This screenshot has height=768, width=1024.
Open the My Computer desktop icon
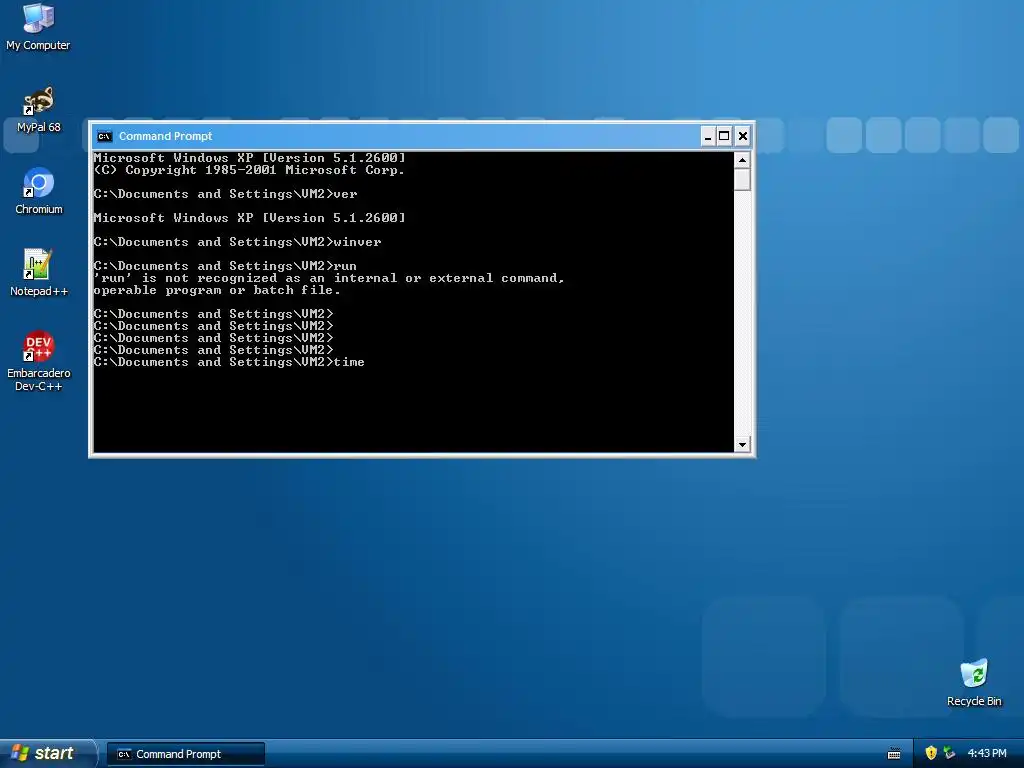pos(38,27)
